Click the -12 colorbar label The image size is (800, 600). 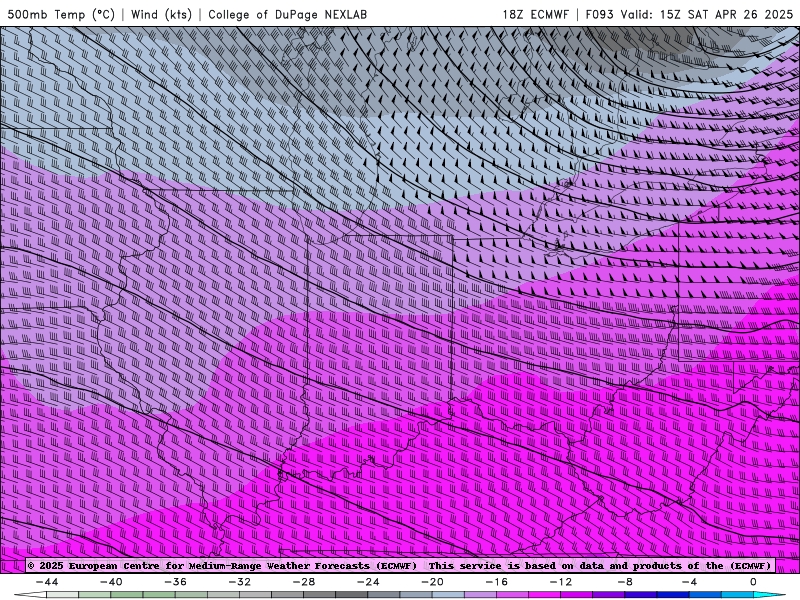tap(561, 582)
